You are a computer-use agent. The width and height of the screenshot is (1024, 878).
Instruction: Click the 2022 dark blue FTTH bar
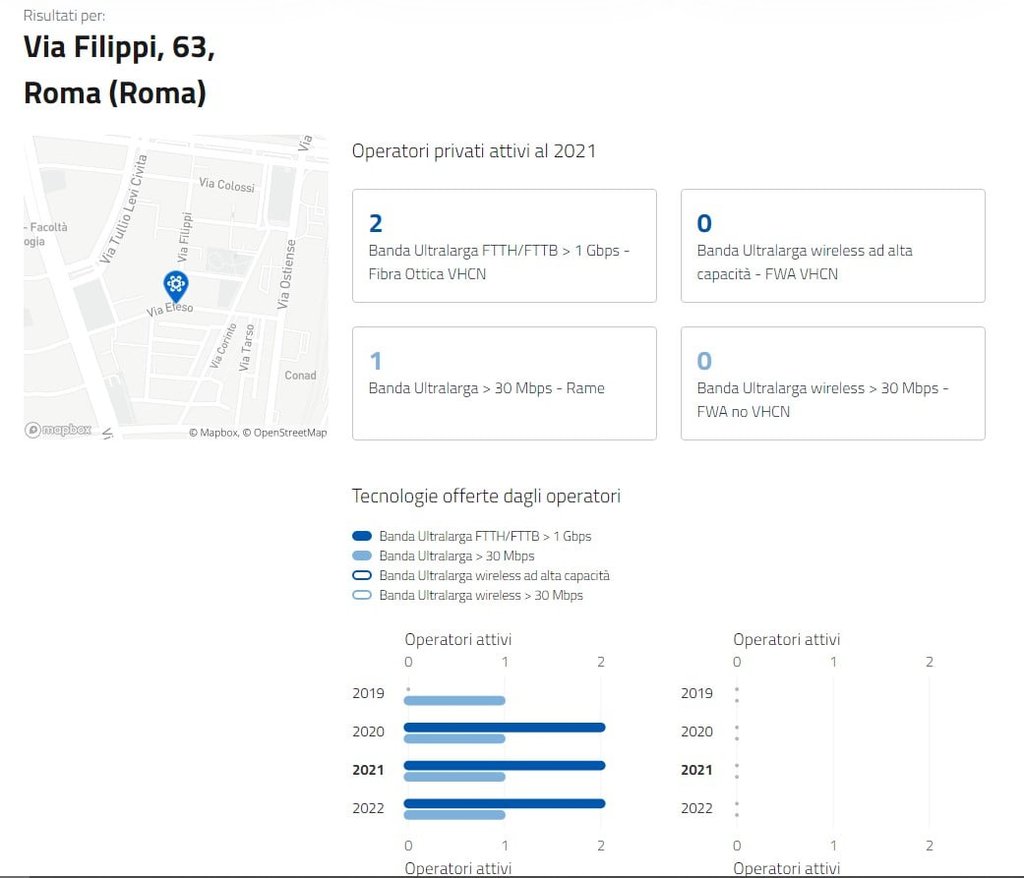(x=504, y=804)
